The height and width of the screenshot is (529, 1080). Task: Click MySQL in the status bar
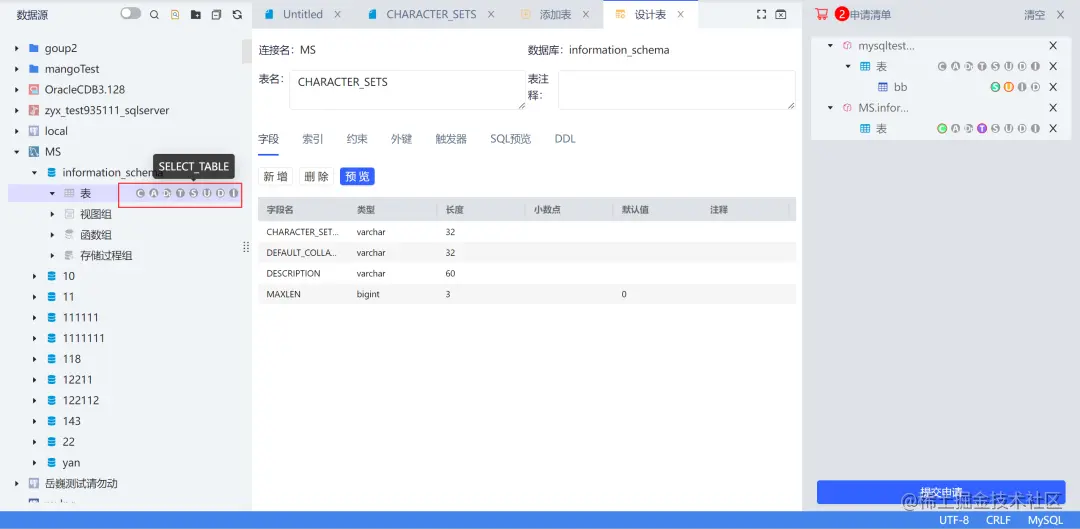pyautogui.click(x=1045, y=520)
